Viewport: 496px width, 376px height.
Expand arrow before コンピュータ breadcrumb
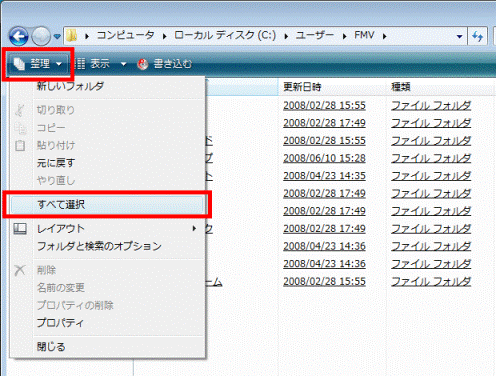(x=87, y=36)
